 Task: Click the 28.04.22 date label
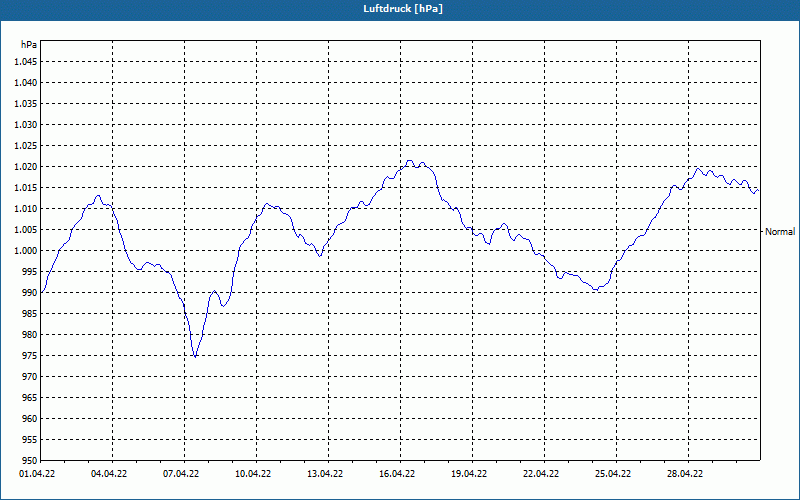coord(685,474)
